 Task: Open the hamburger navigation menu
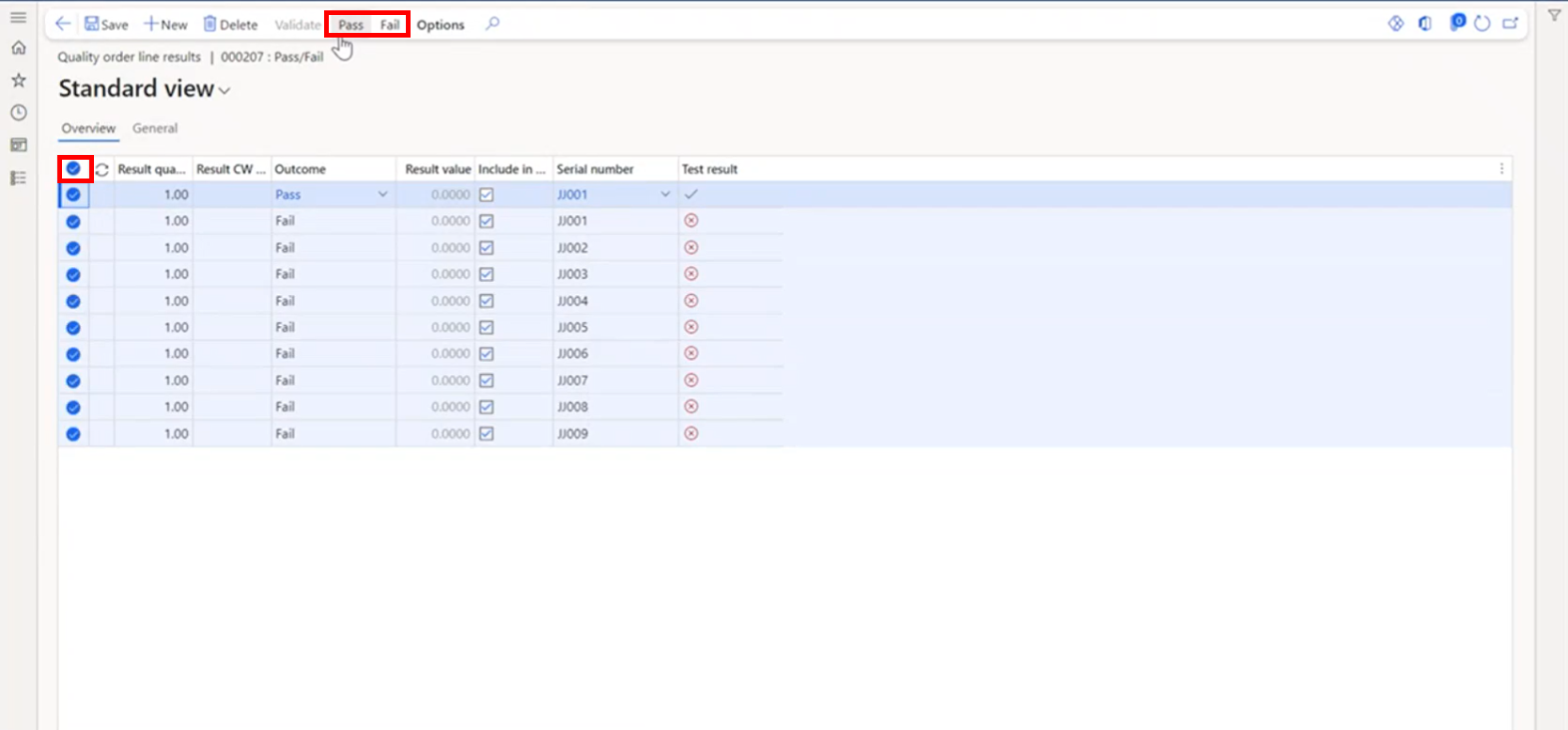[x=18, y=17]
